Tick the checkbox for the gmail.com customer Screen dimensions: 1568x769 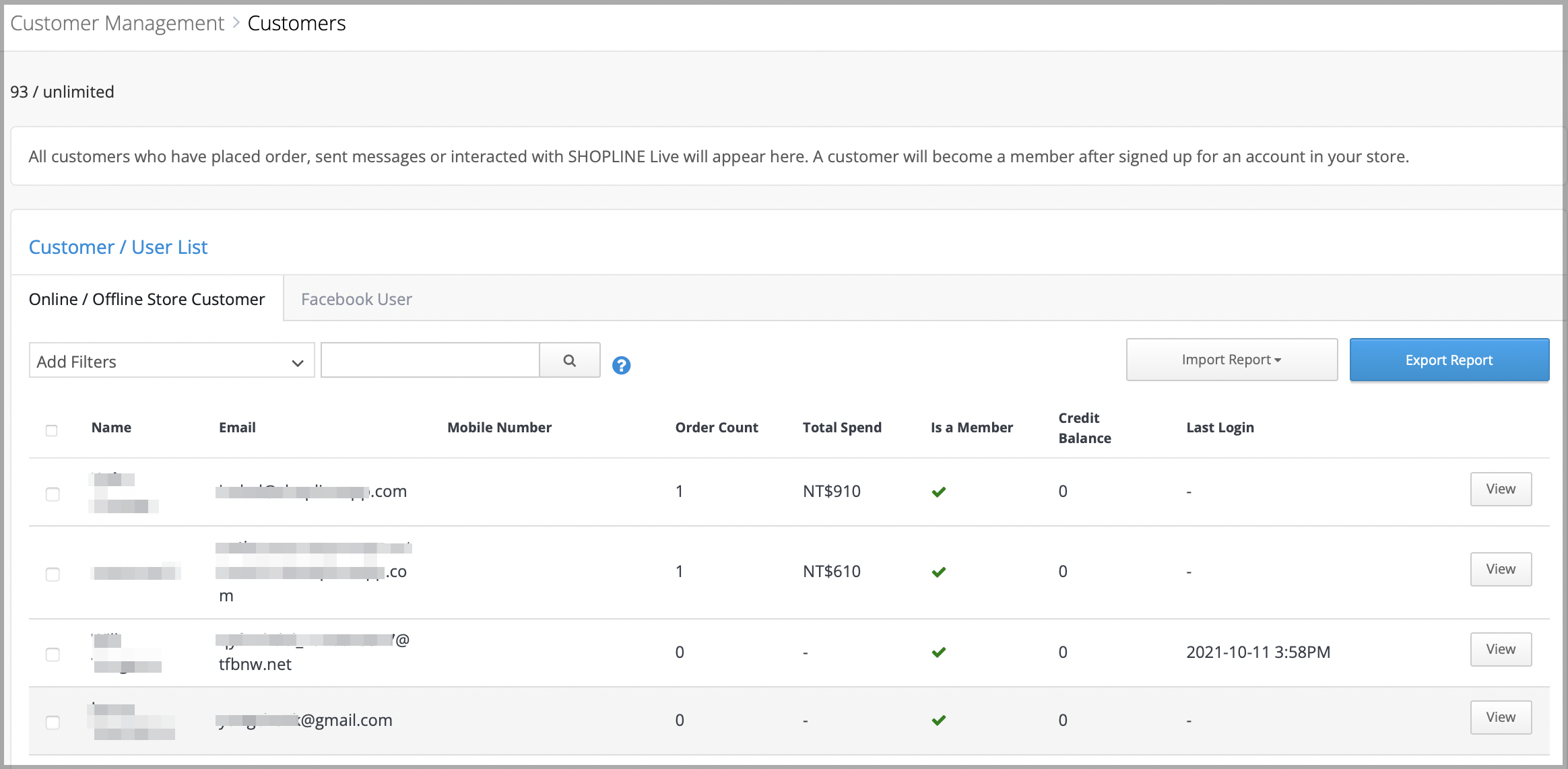(x=53, y=723)
